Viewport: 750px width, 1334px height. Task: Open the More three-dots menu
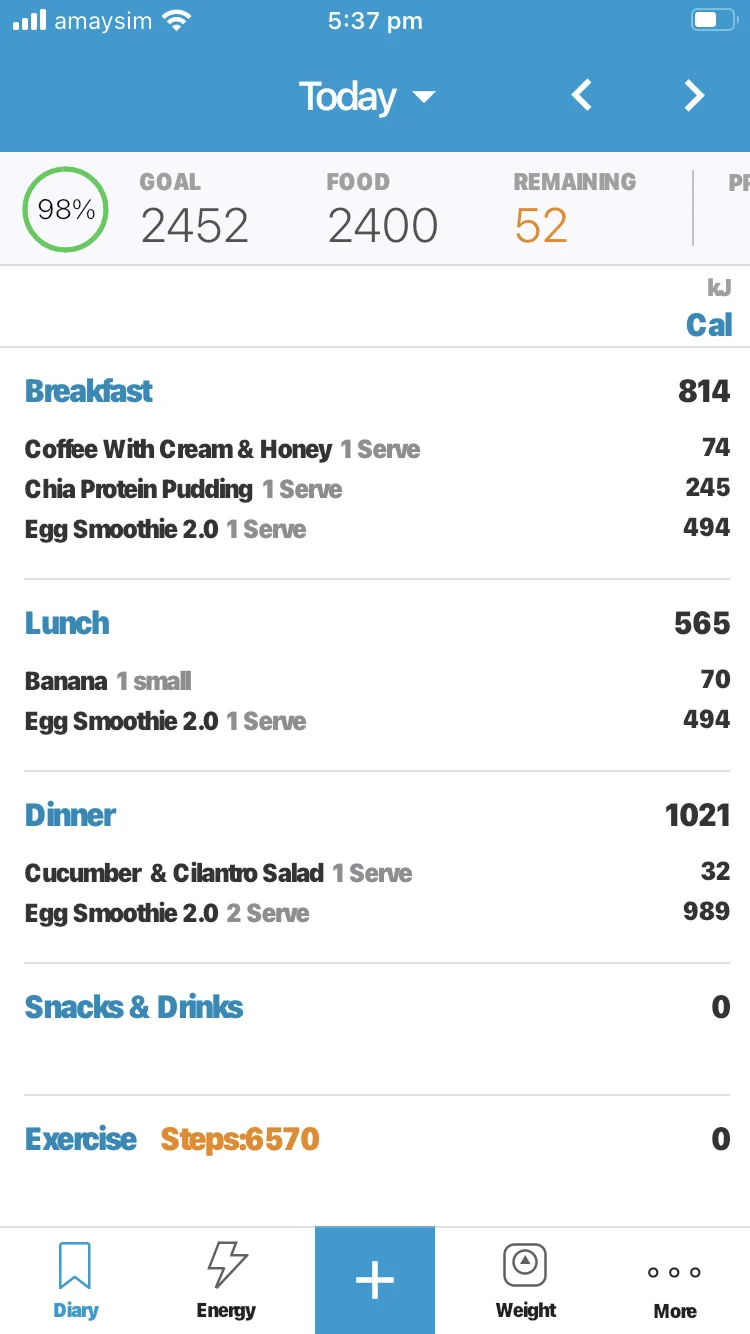(675, 1273)
